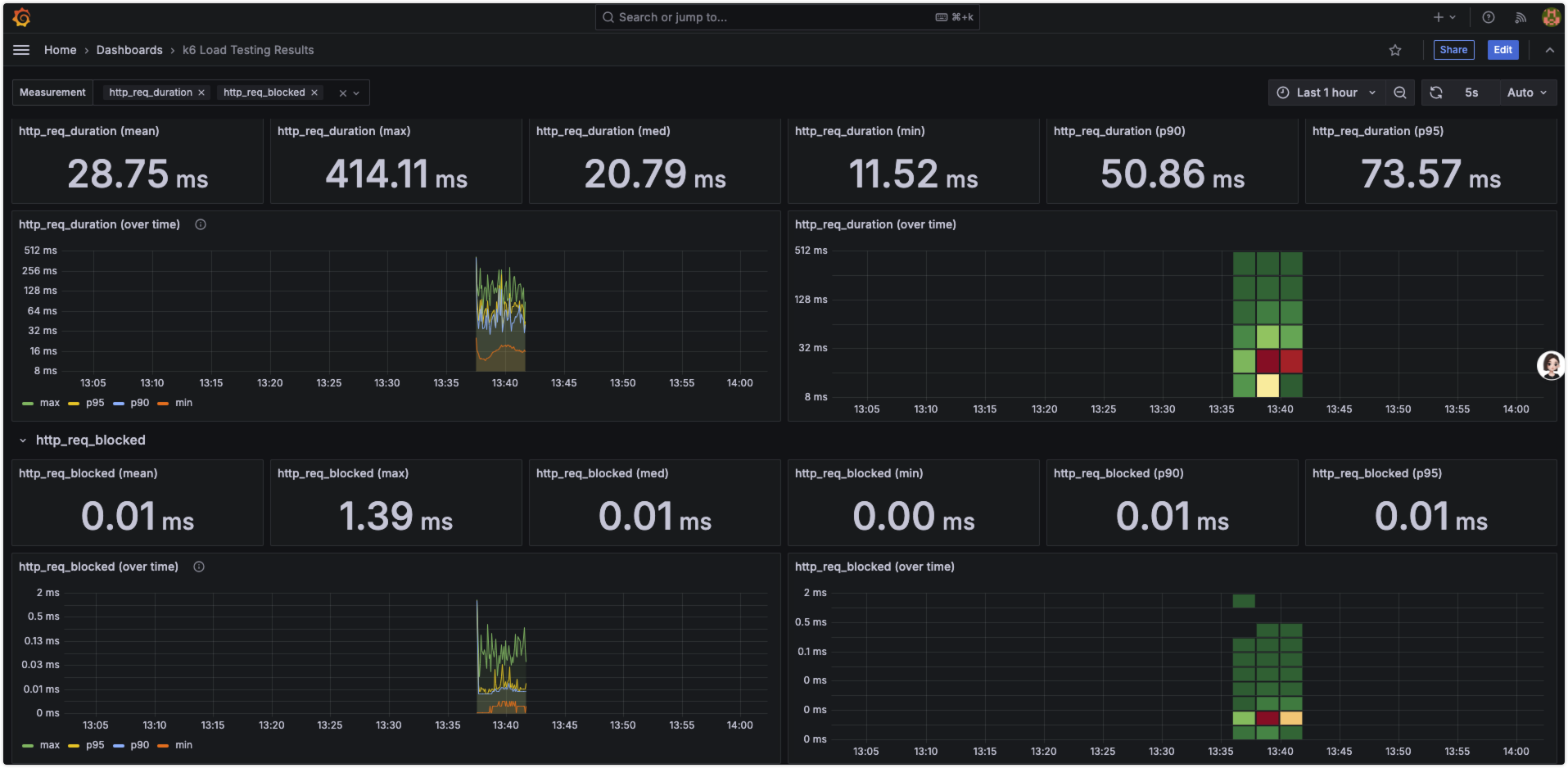Go to Home breadcrumb

60,50
